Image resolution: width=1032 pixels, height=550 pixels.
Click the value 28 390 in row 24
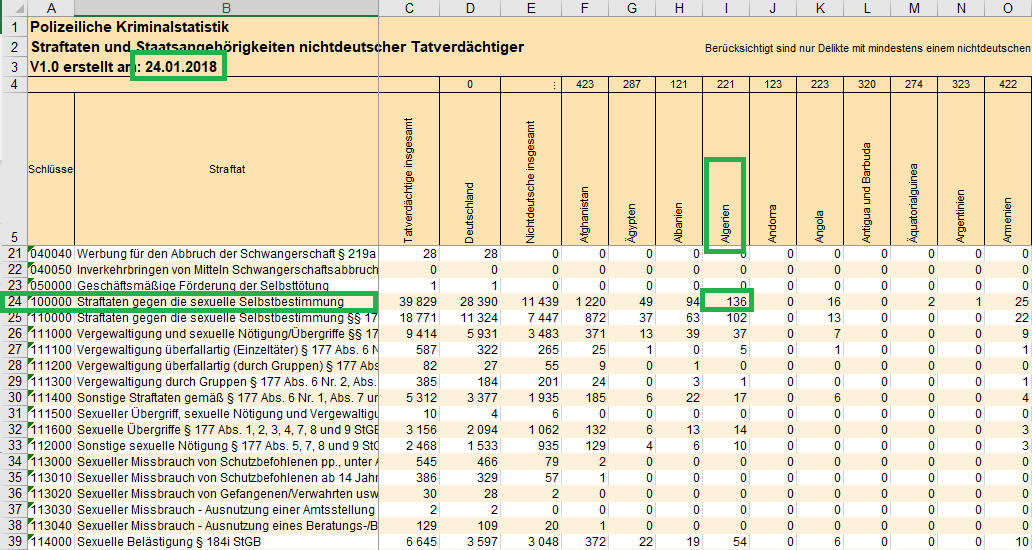[470, 302]
